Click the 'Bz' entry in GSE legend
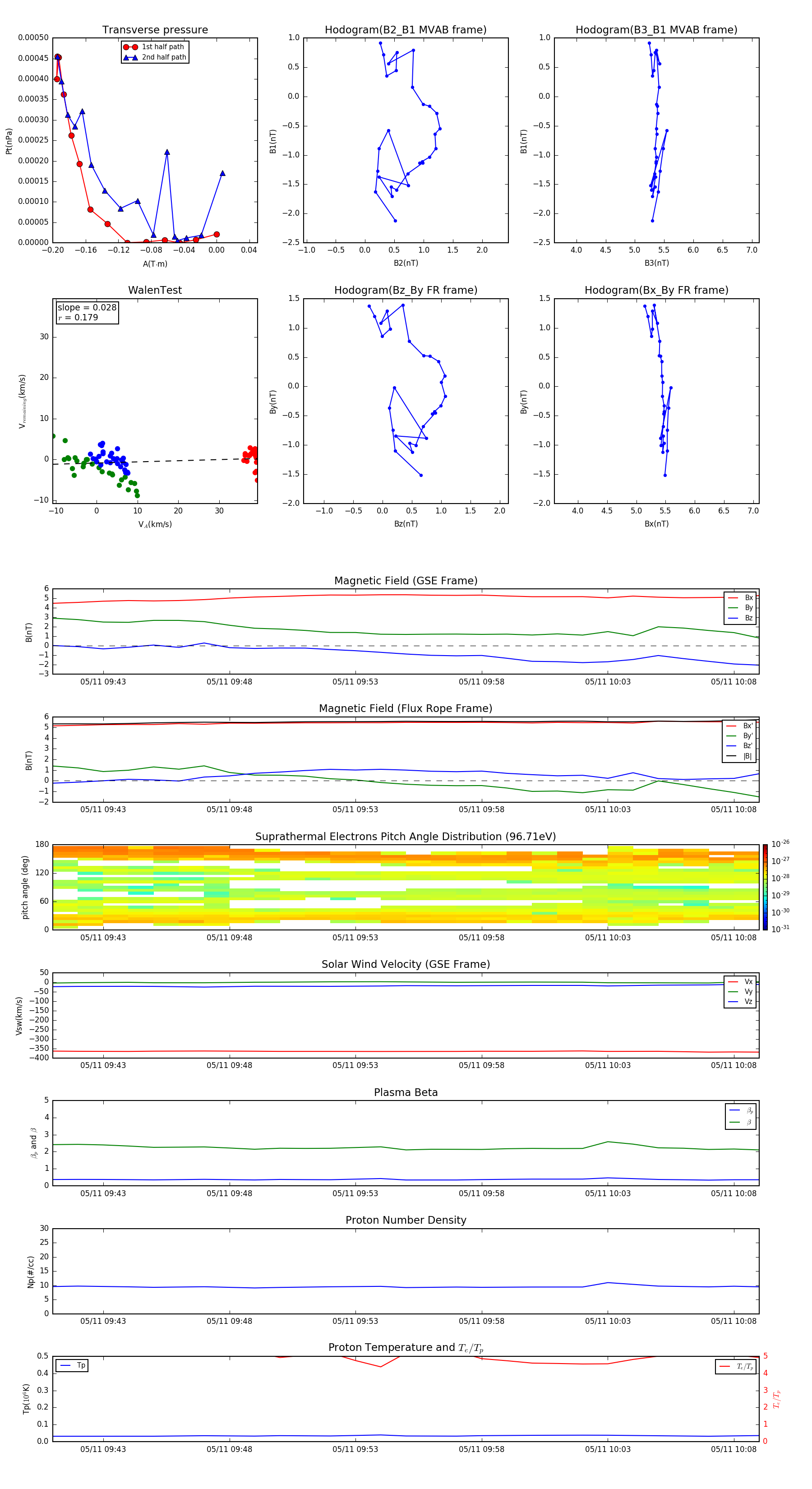The width and height of the screenshot is (812, 1489). point(740,618)
